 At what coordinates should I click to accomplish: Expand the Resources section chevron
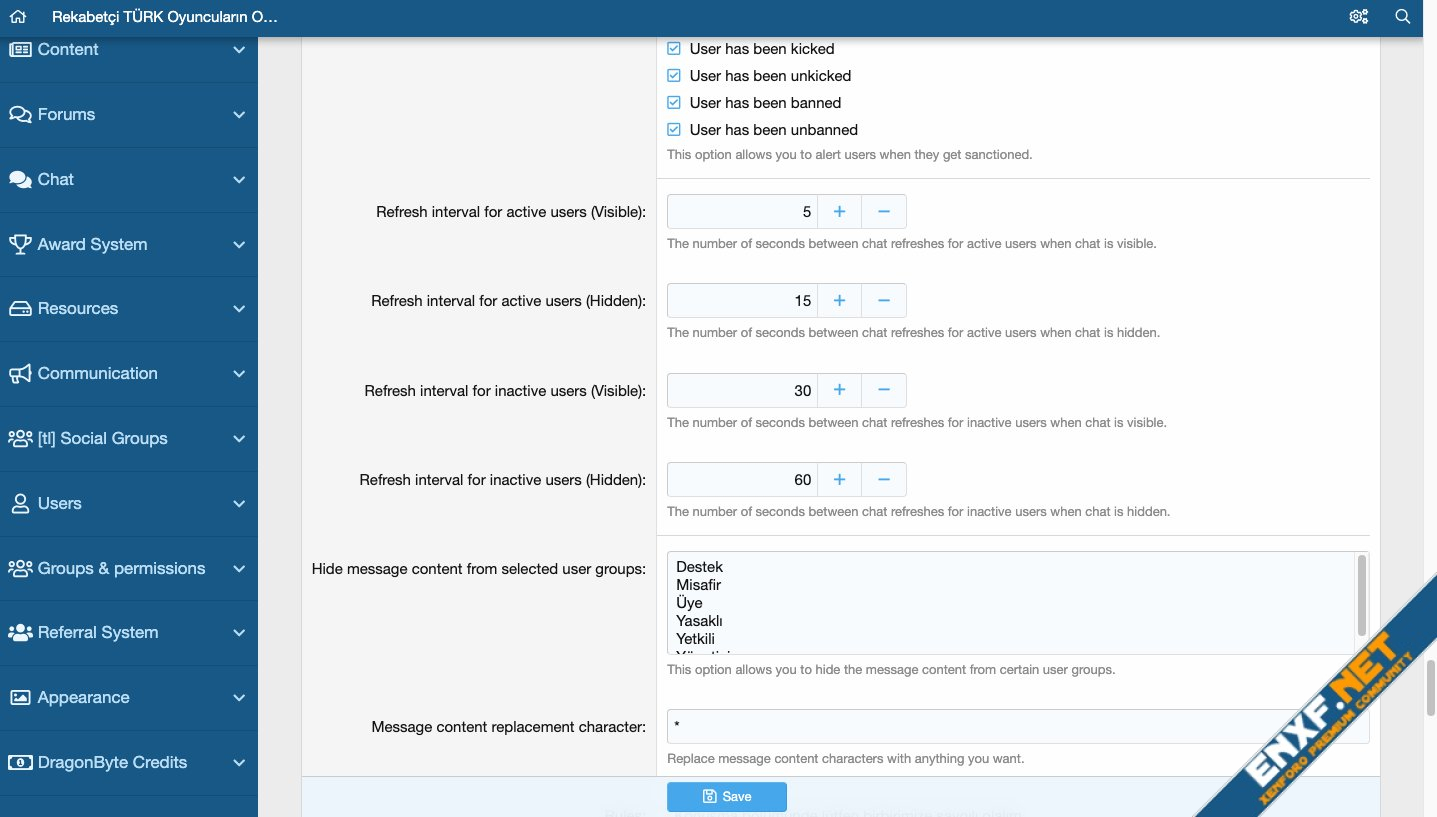point(239,308)
